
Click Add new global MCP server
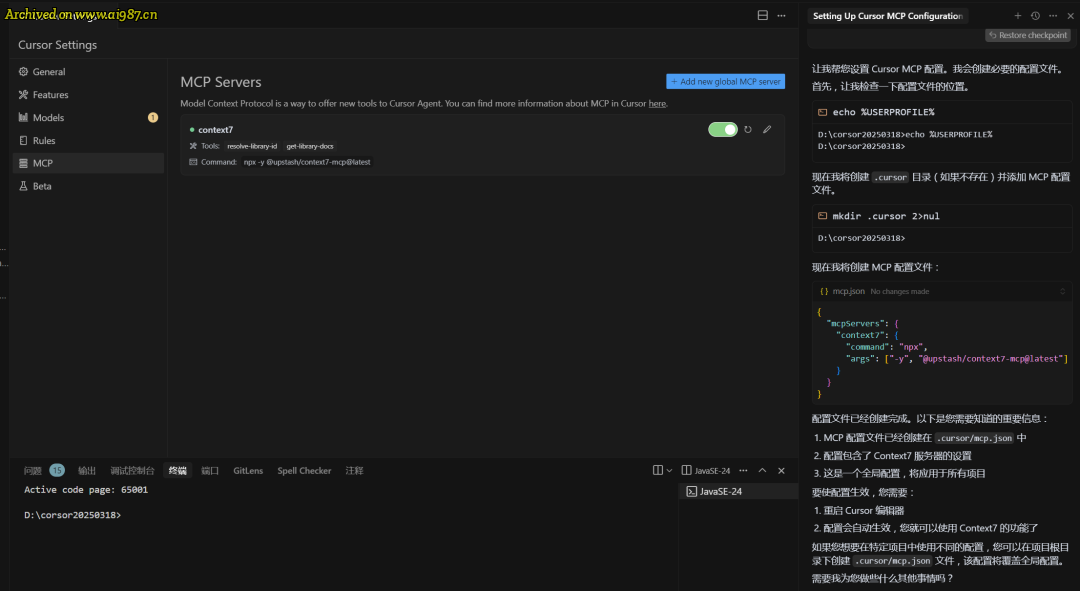[x=725, y=81]
